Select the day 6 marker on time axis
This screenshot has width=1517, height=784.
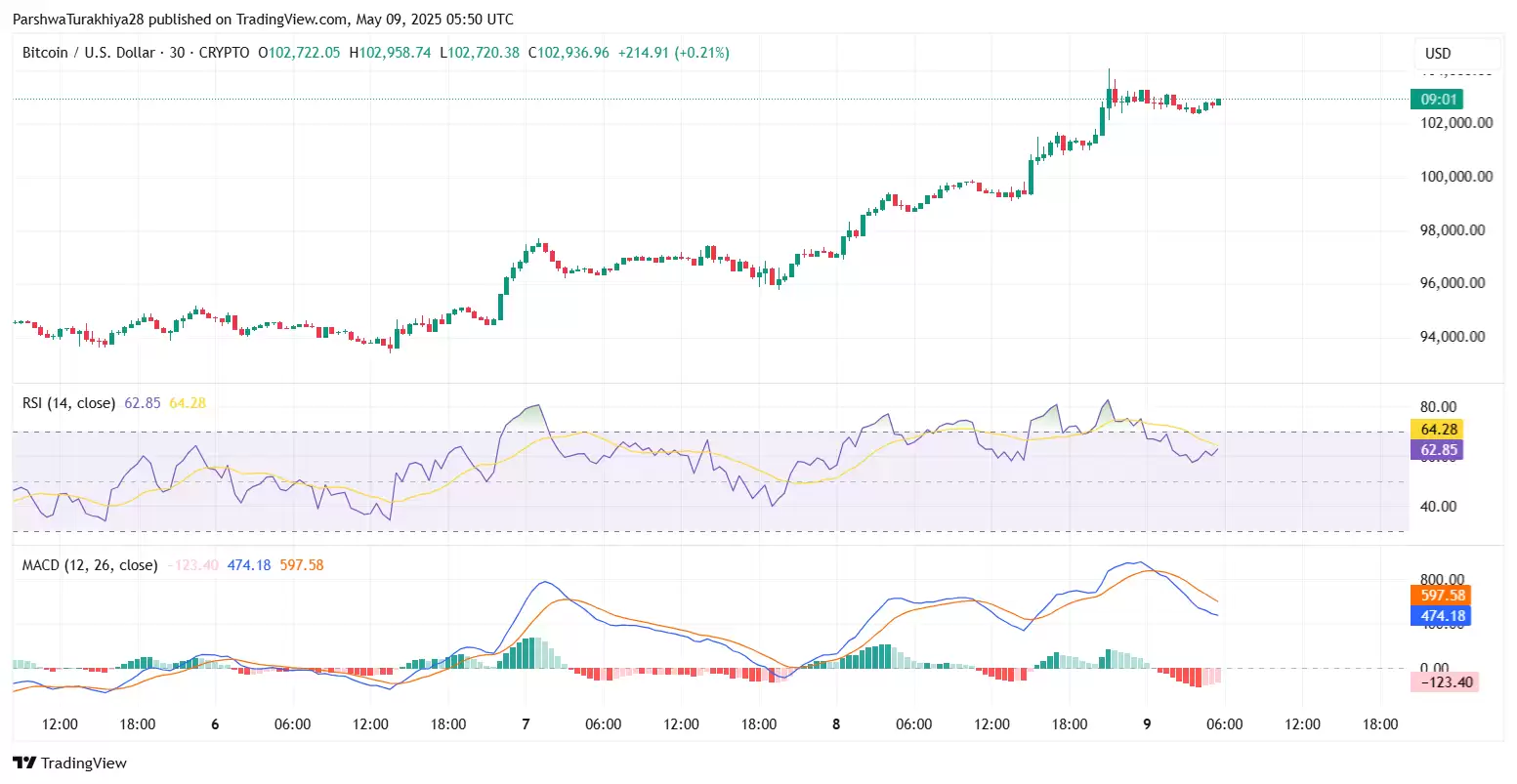point(215,724)
